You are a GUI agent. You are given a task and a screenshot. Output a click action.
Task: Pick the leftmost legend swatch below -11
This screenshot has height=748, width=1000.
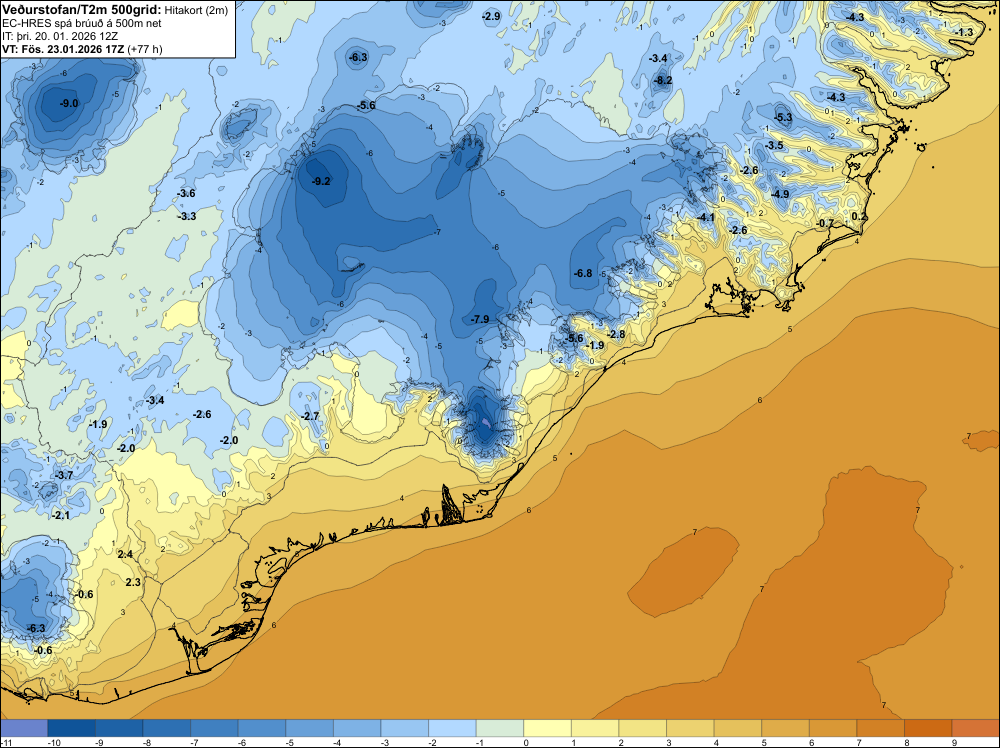click(x=24, y=727)
